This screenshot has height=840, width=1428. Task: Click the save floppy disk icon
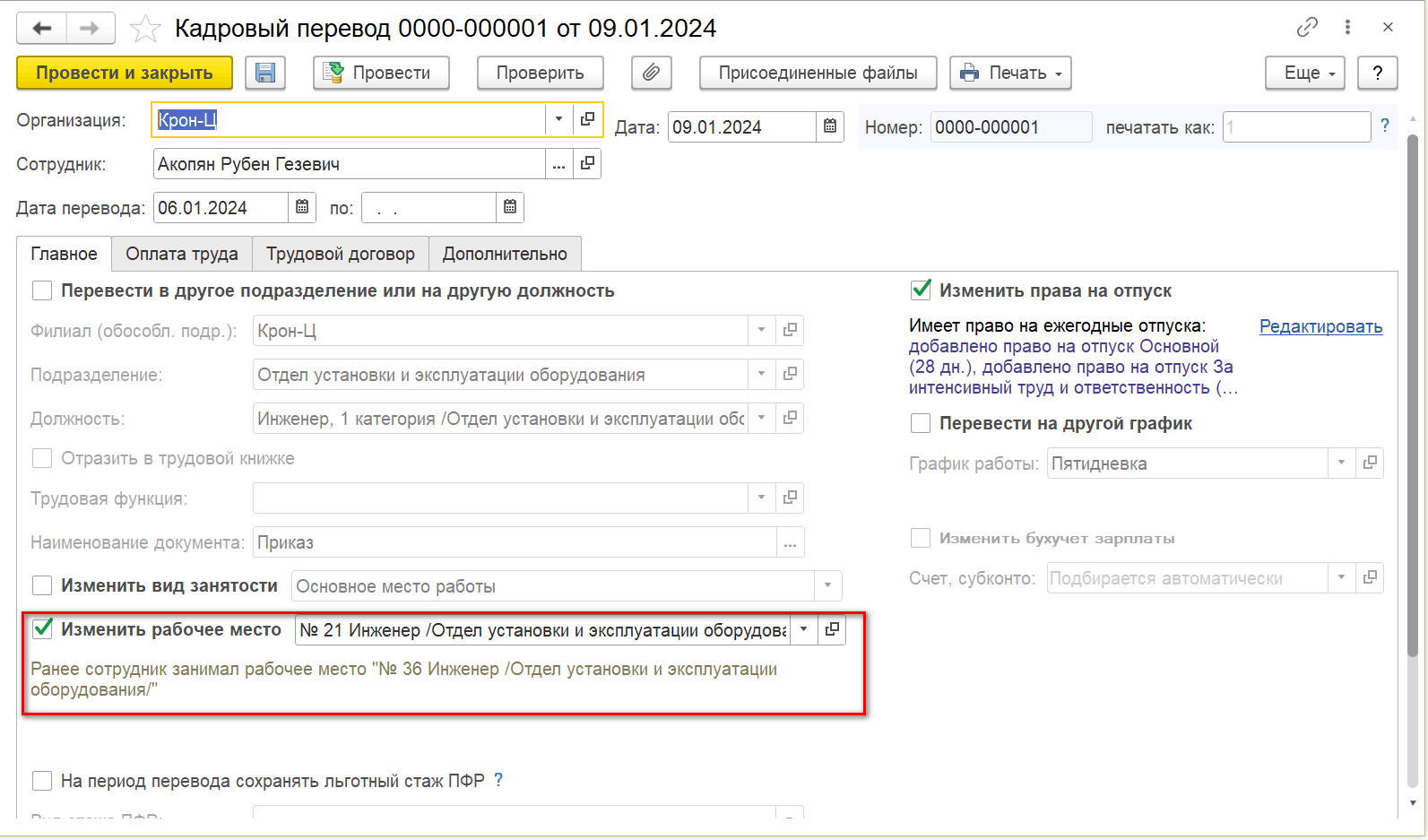tap(264, 74)
